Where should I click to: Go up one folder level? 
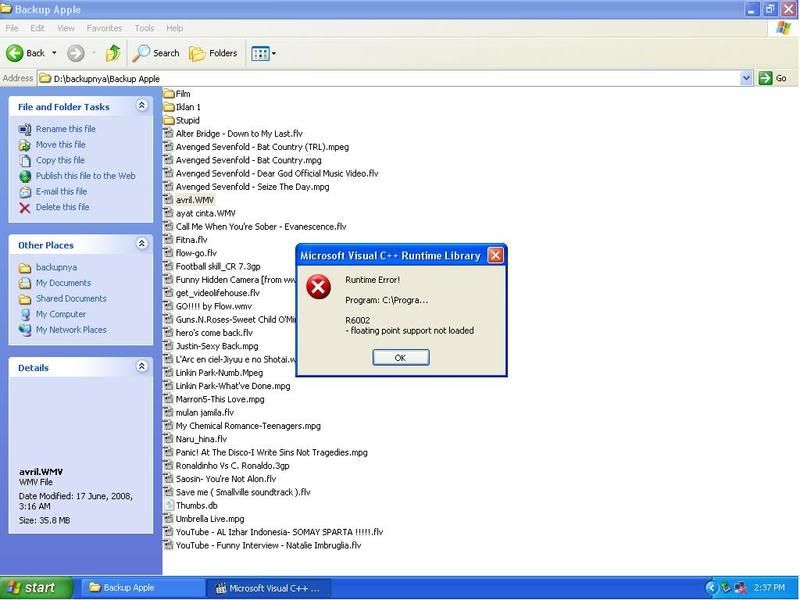[113, 53]
